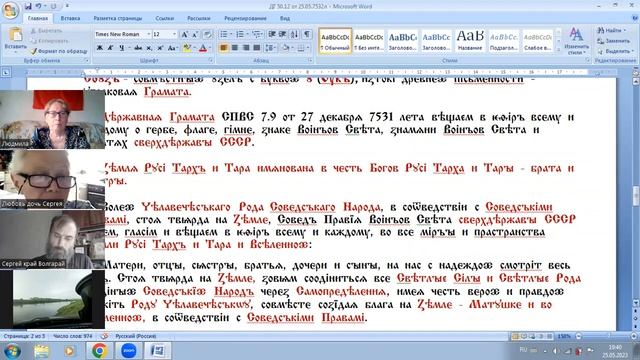Save document via quick access toolbar
The width and height of the screenshot is (640, 360).
coord(28,6)
